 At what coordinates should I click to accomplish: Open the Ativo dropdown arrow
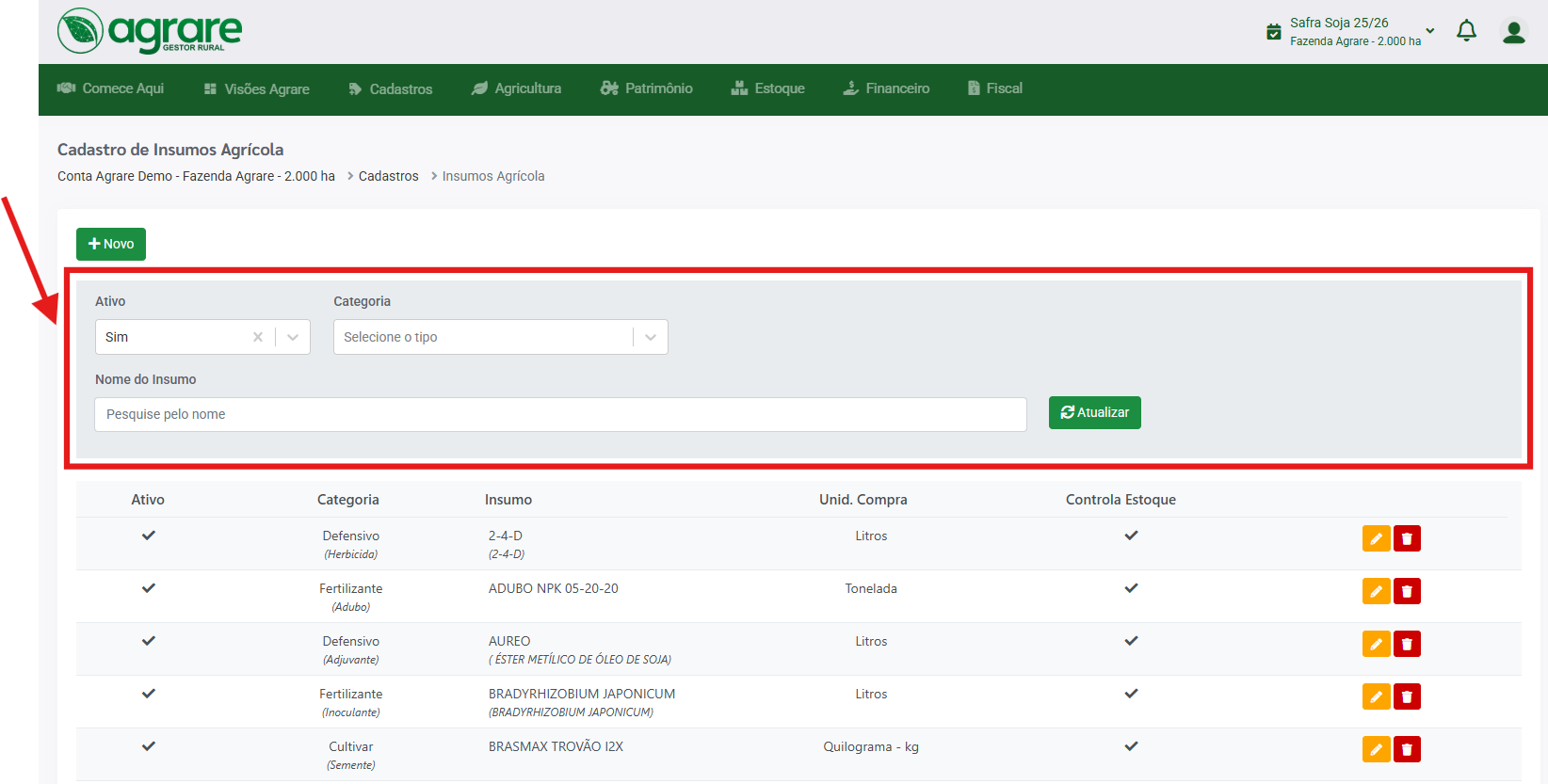293,337
